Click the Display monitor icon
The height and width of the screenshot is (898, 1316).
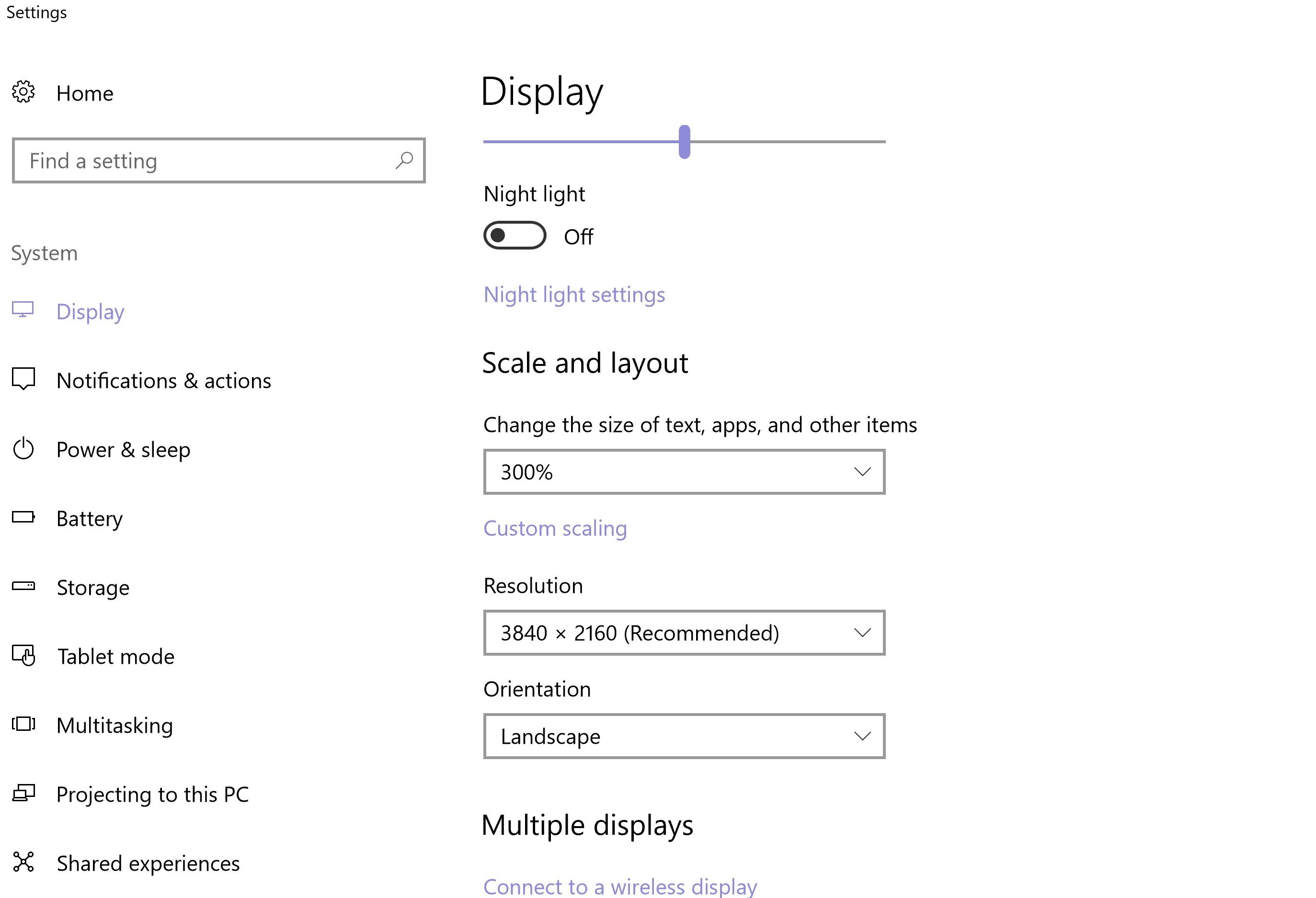tap(23, 310)
